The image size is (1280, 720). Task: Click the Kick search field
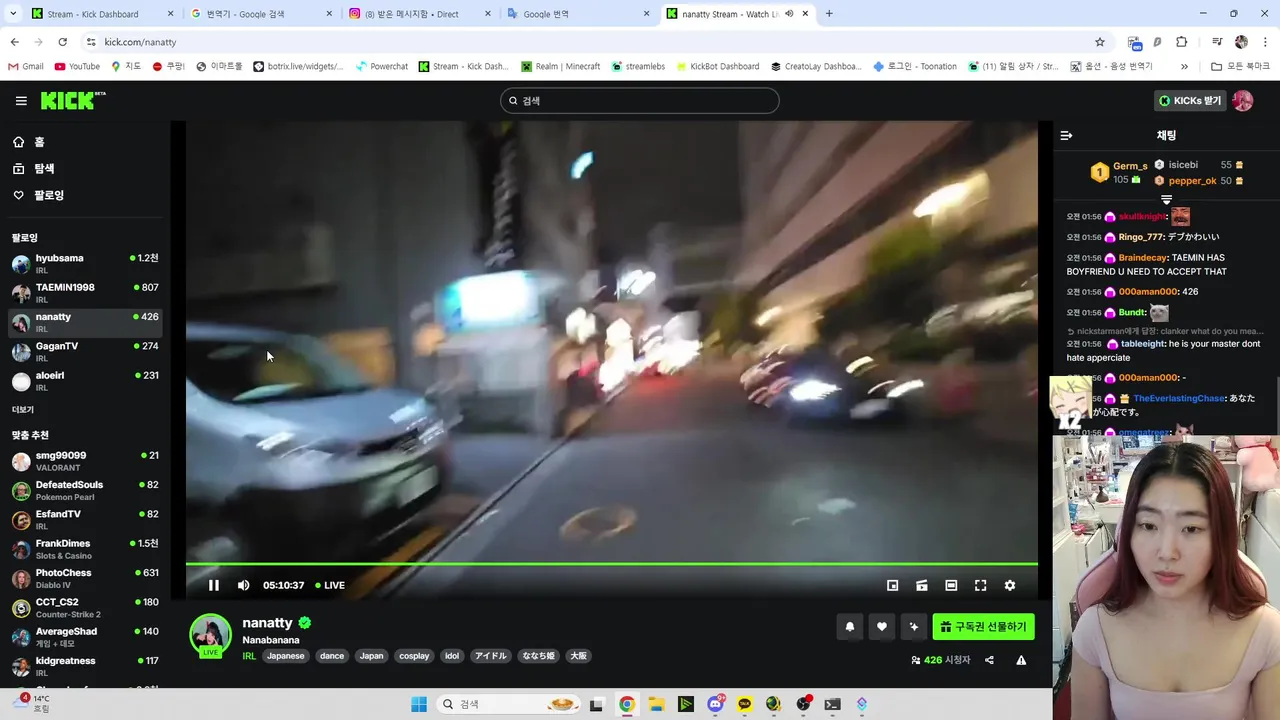click(x=640, y=101)
